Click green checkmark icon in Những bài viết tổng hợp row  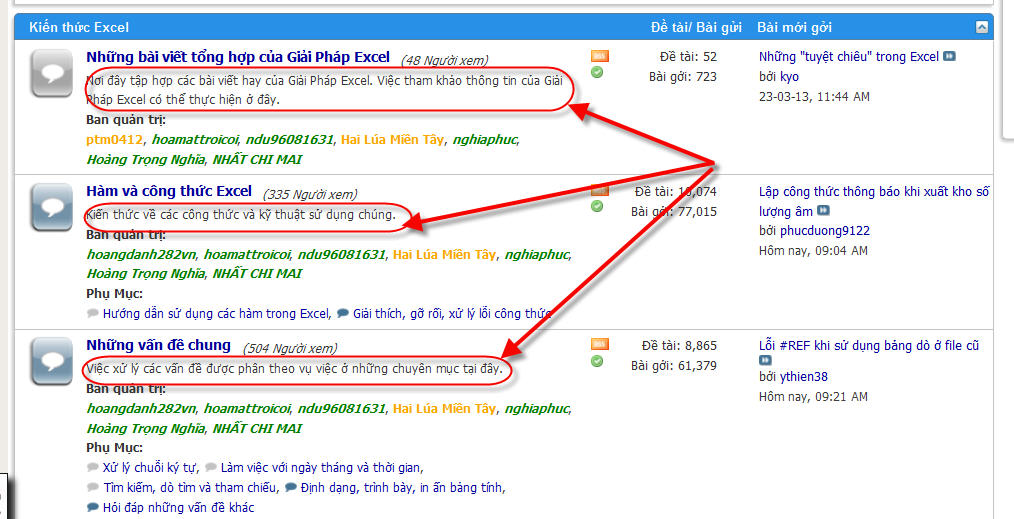click(x=597, y=72)
